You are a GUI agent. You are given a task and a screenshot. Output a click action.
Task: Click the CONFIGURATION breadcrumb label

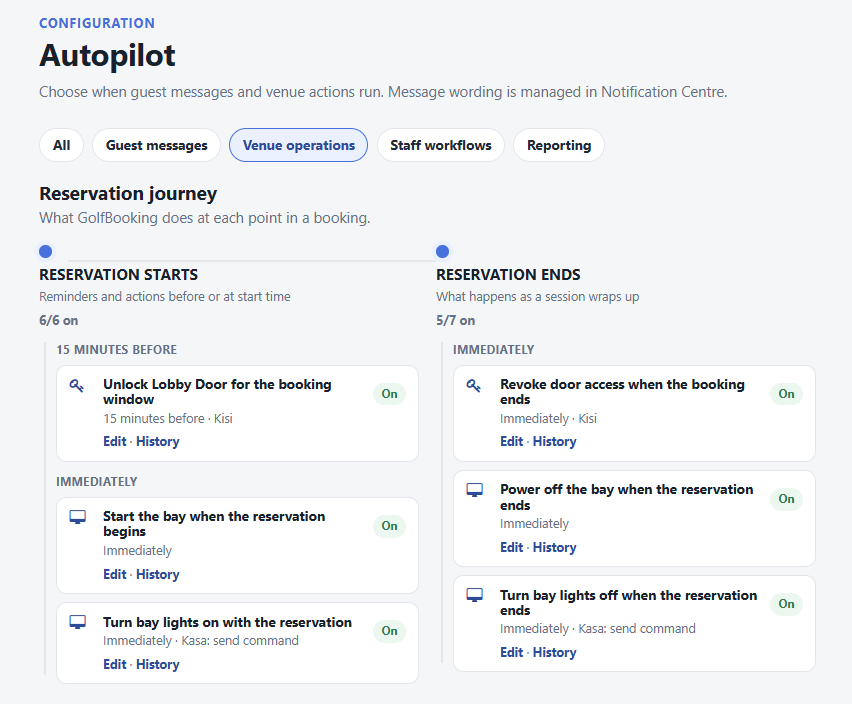[97, 23]
